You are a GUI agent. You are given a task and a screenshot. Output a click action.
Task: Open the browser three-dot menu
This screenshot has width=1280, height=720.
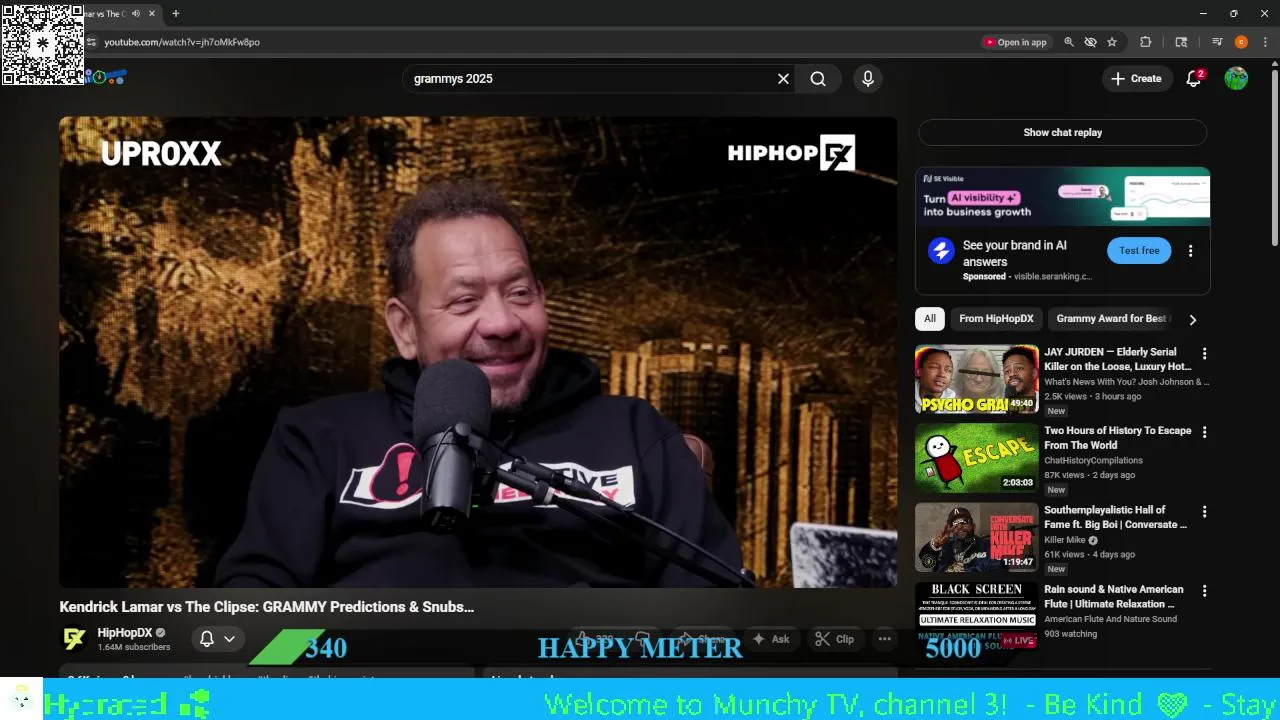coord(1265,42)
